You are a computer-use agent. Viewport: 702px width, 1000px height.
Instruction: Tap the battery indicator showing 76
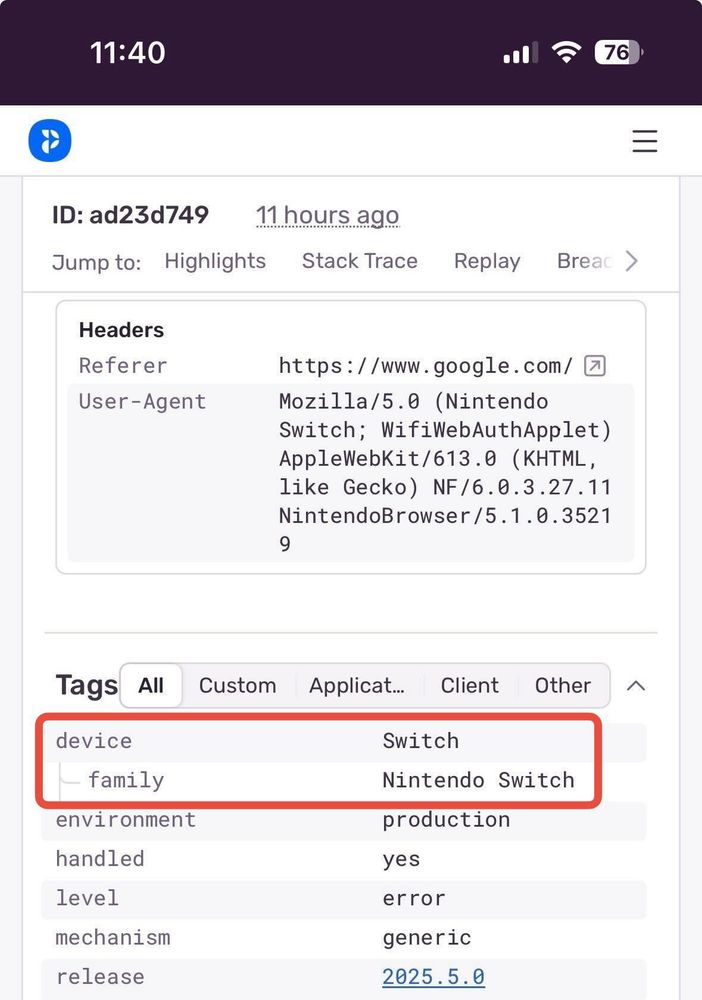tap(618, 52)
